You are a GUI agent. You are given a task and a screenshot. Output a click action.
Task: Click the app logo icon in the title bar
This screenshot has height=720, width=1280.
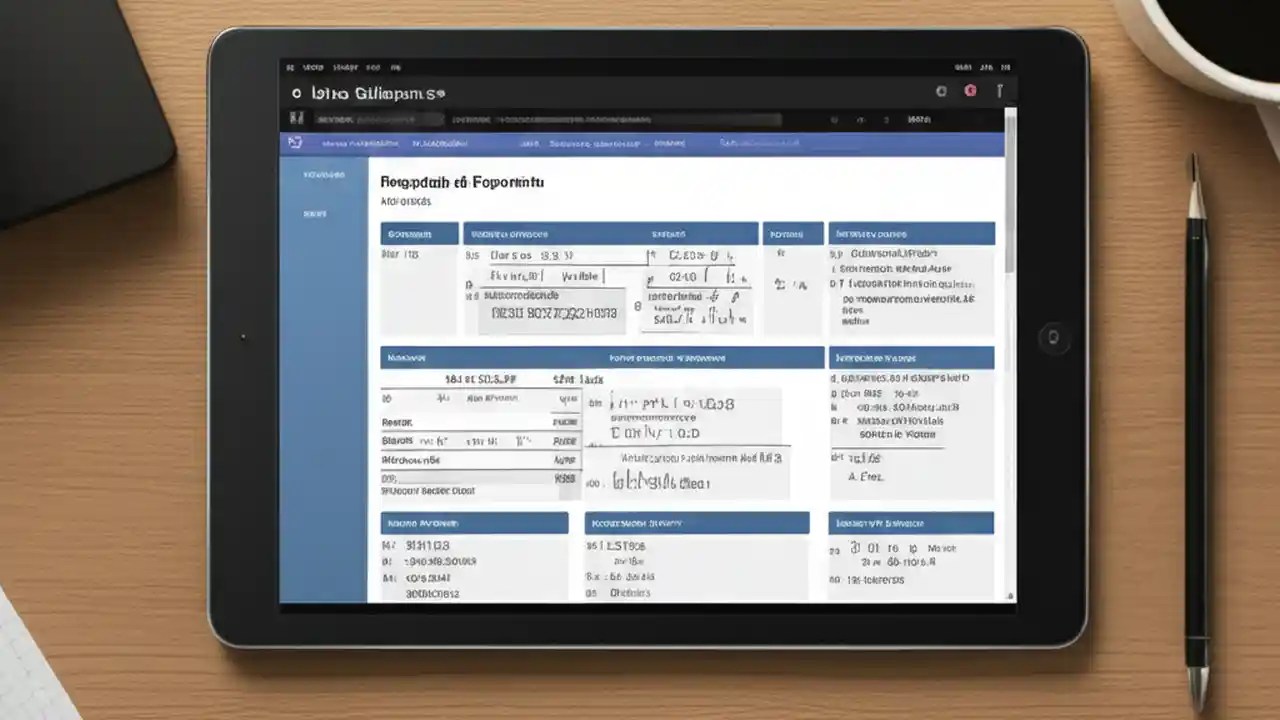tap(296, 92)
